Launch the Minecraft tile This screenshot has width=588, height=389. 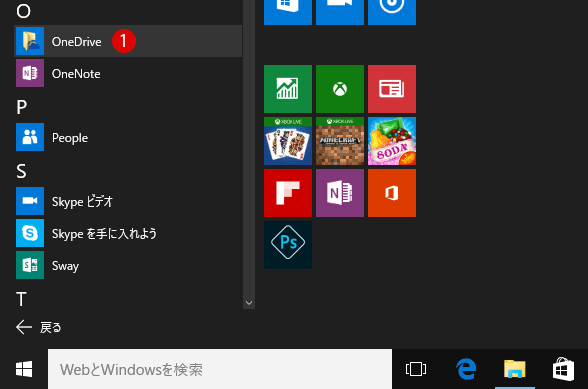point(340,141)
